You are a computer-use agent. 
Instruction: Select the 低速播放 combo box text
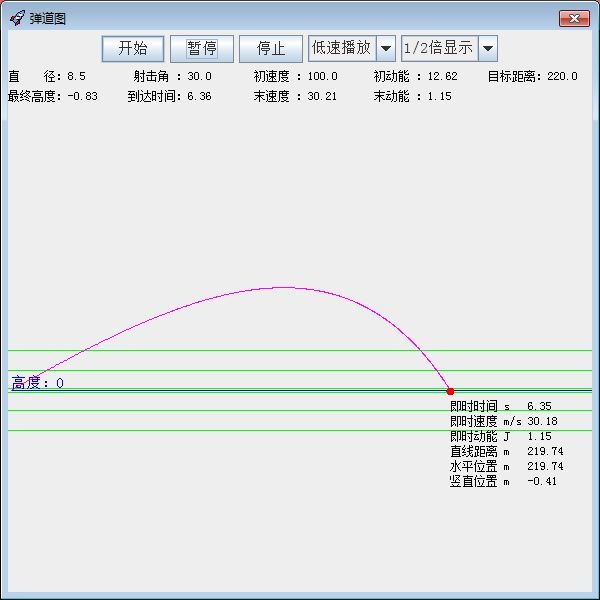[342, 48]
